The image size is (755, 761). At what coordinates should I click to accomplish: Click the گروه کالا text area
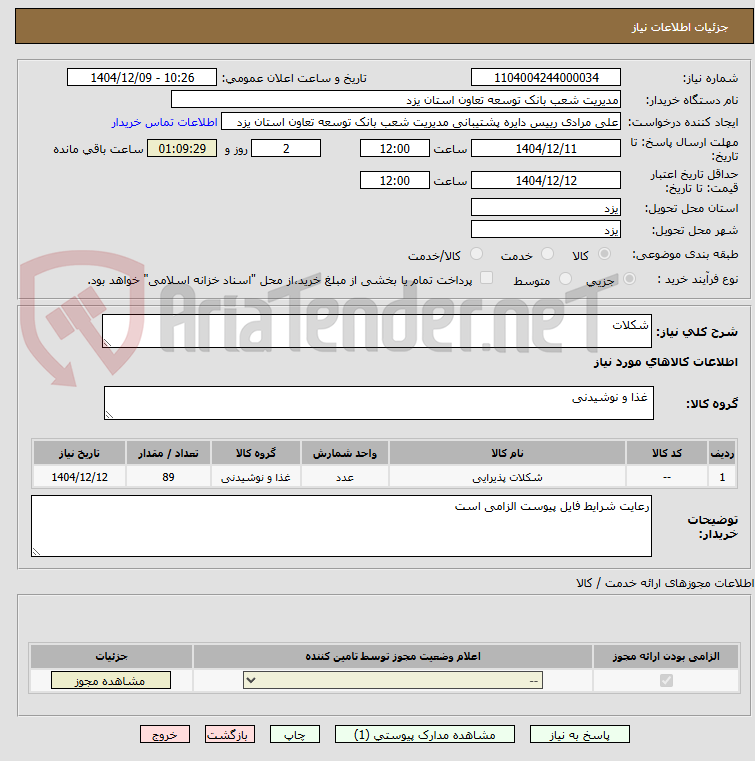(x=378, y=403)
